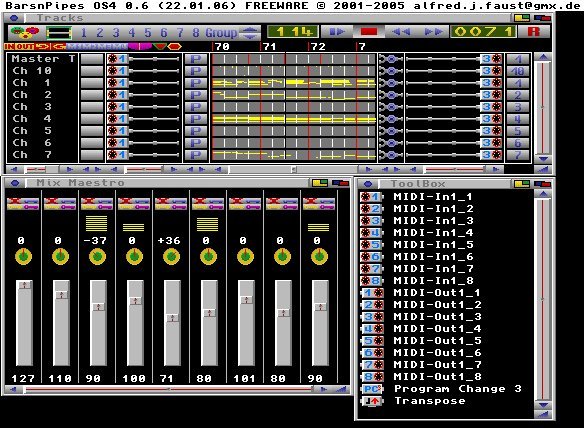Click the Master T track name

click(x=43, y=58)
